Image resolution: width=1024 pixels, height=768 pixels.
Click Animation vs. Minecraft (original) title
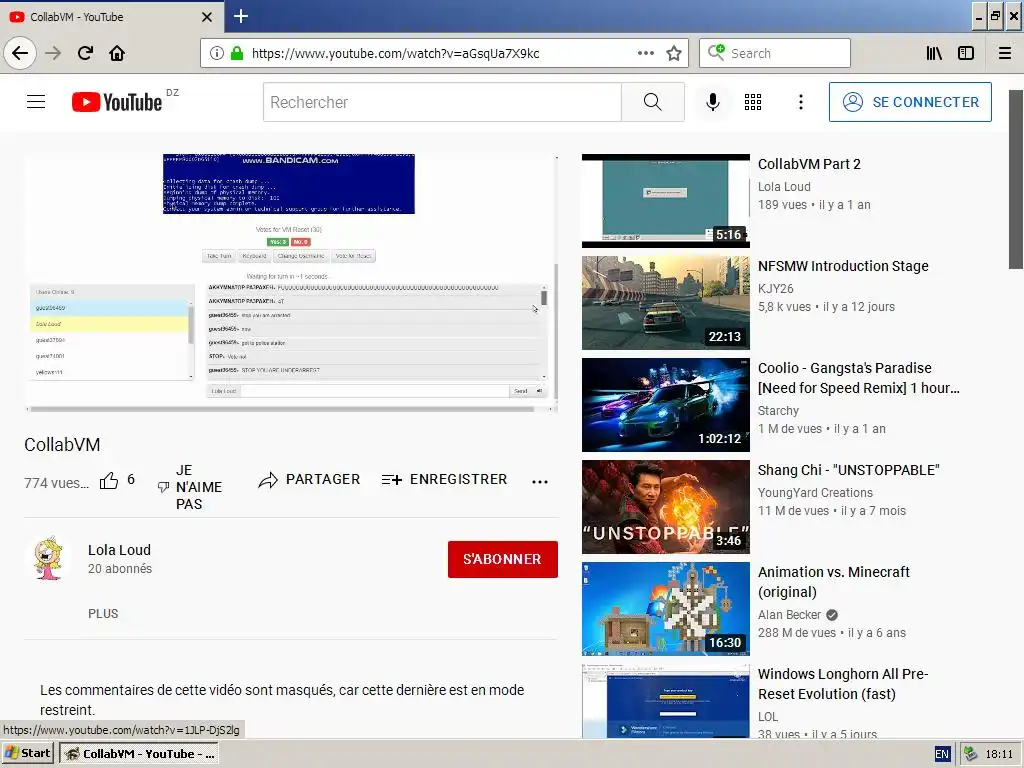(x=833, y=582)
